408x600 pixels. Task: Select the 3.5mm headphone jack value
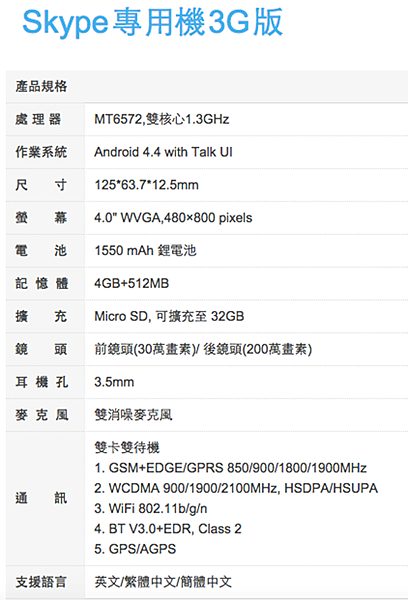[x=114, y=382]
